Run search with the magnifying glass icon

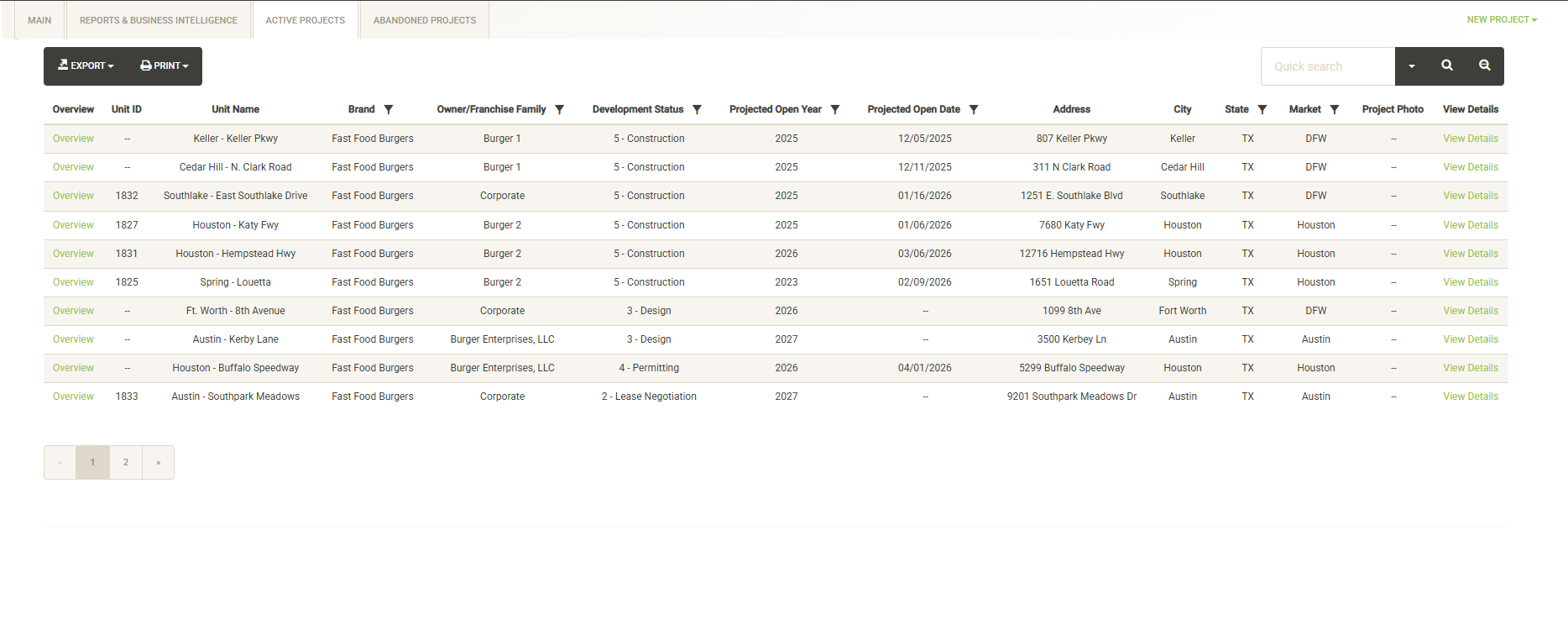click(1447, 66)
